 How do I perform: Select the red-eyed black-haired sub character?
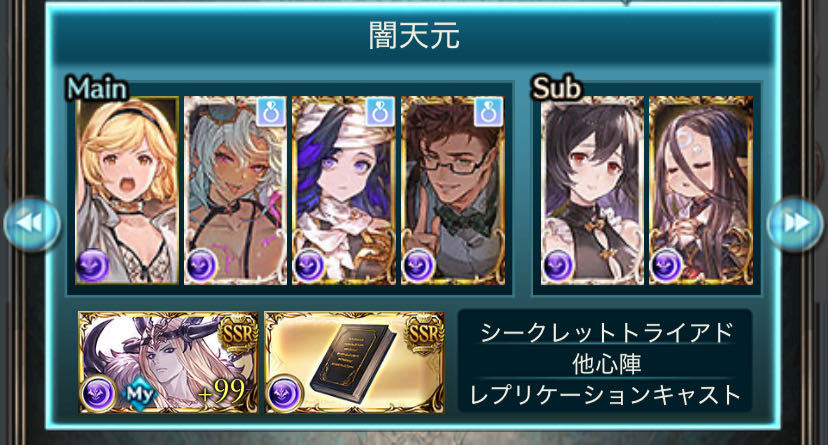pos(592,191)
